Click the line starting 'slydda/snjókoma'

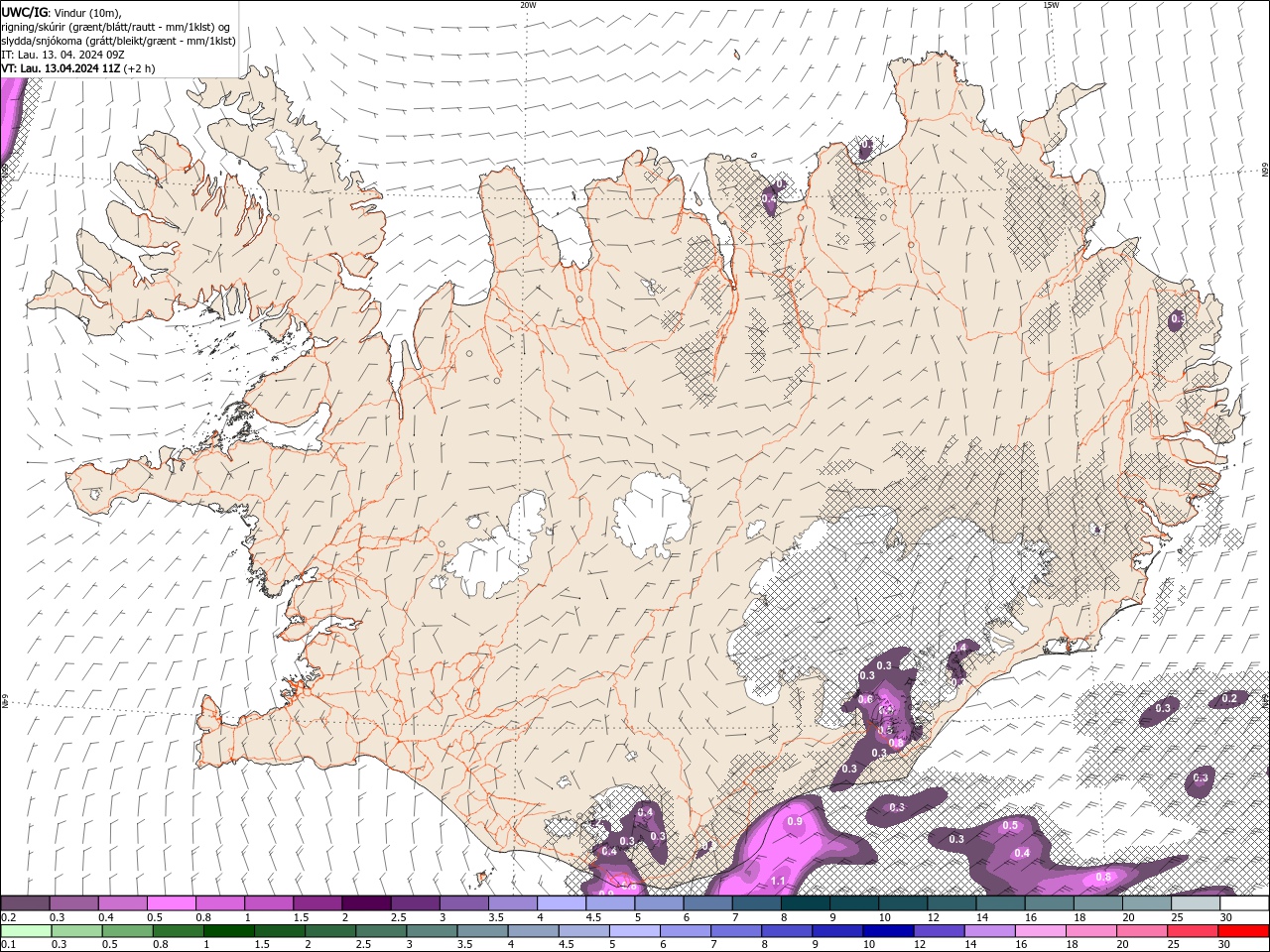point(119,41)
